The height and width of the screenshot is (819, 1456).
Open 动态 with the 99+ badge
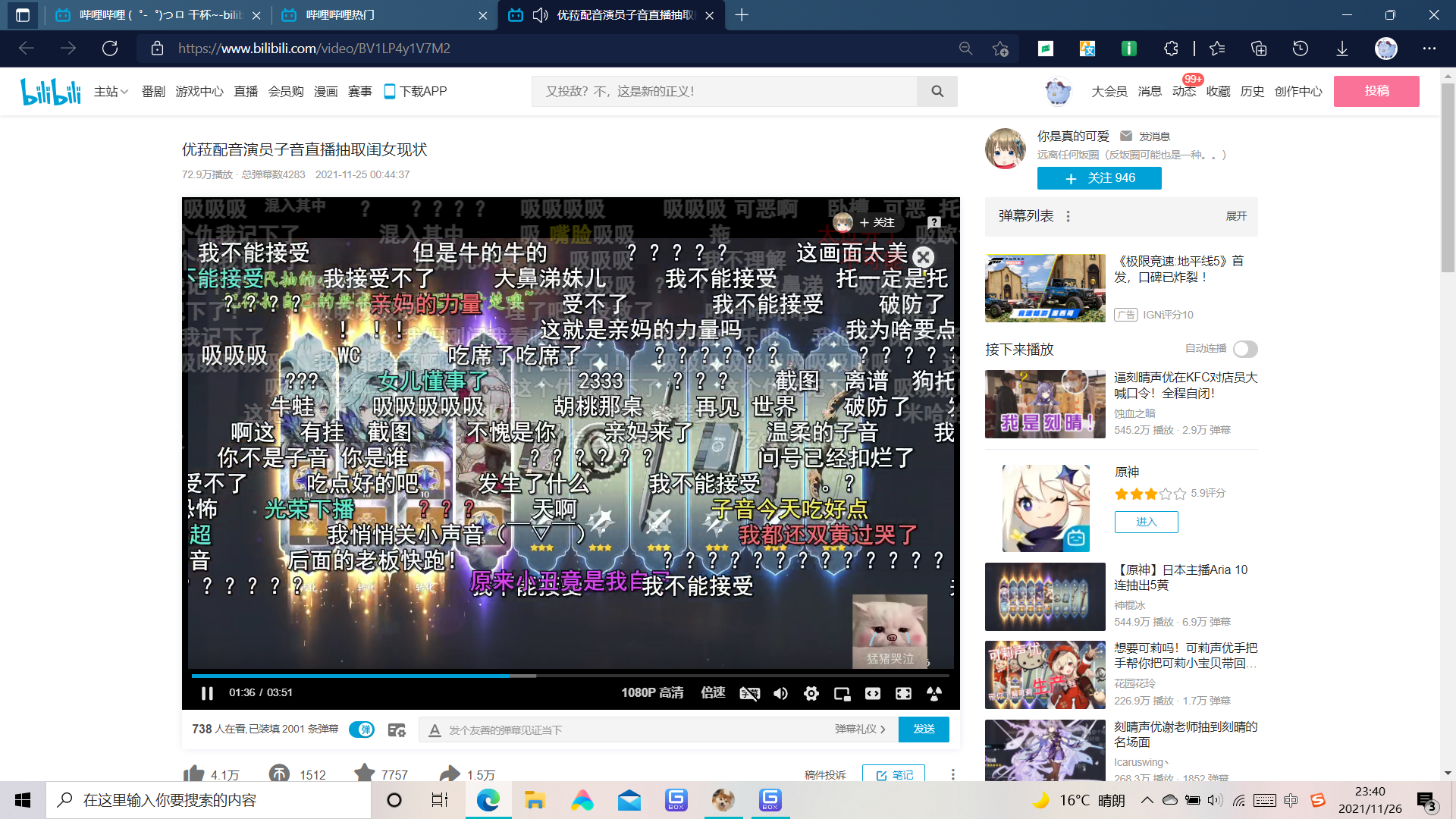[x=1184, y=91]
